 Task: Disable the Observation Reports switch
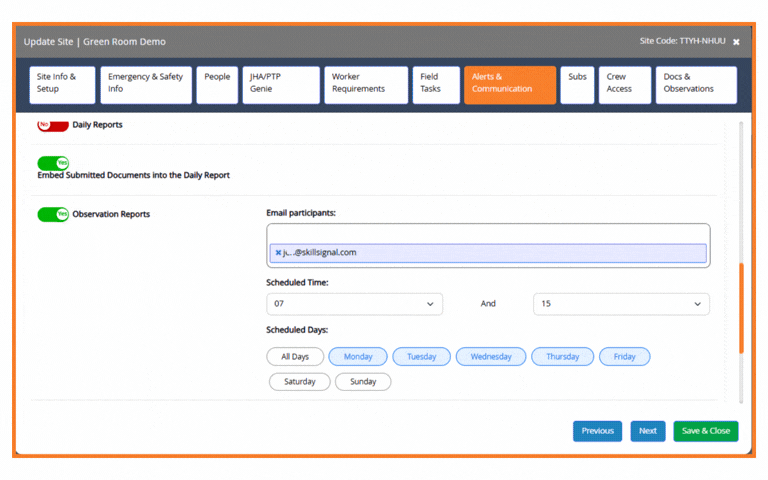pos(53,214)
